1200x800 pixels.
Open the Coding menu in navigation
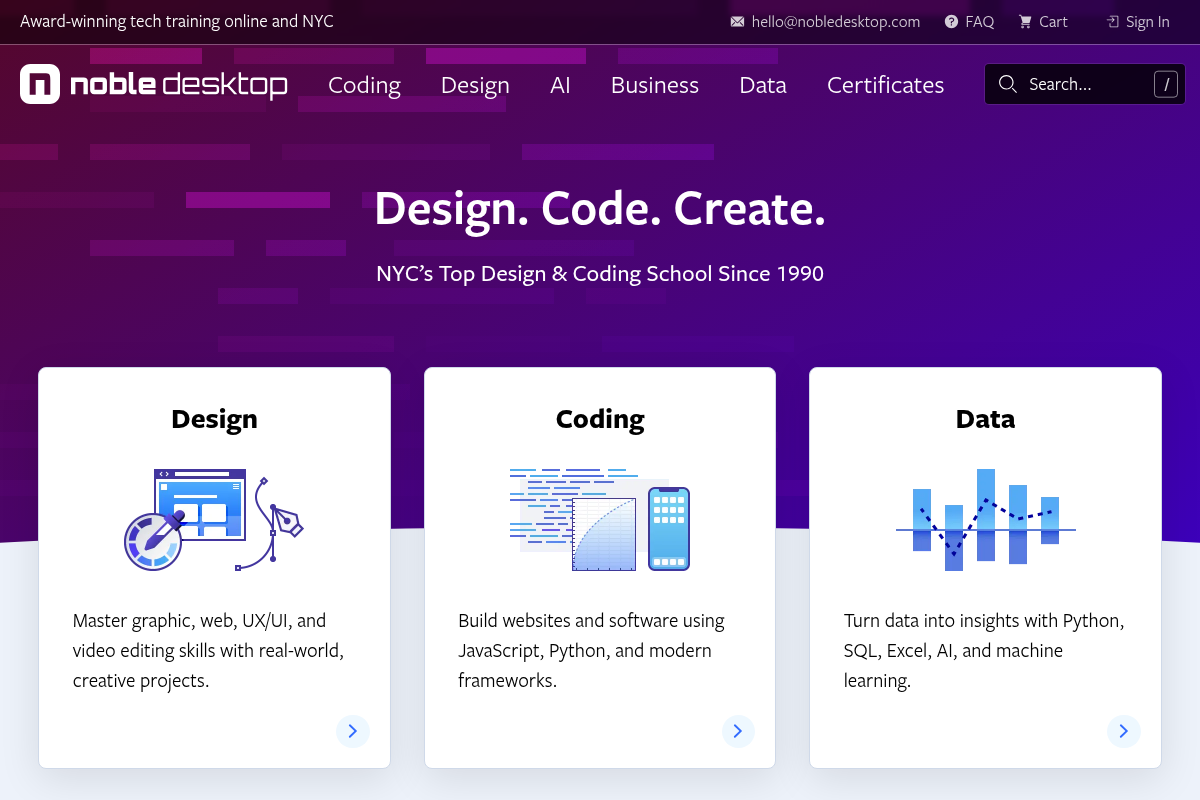(x=364, y=85)
